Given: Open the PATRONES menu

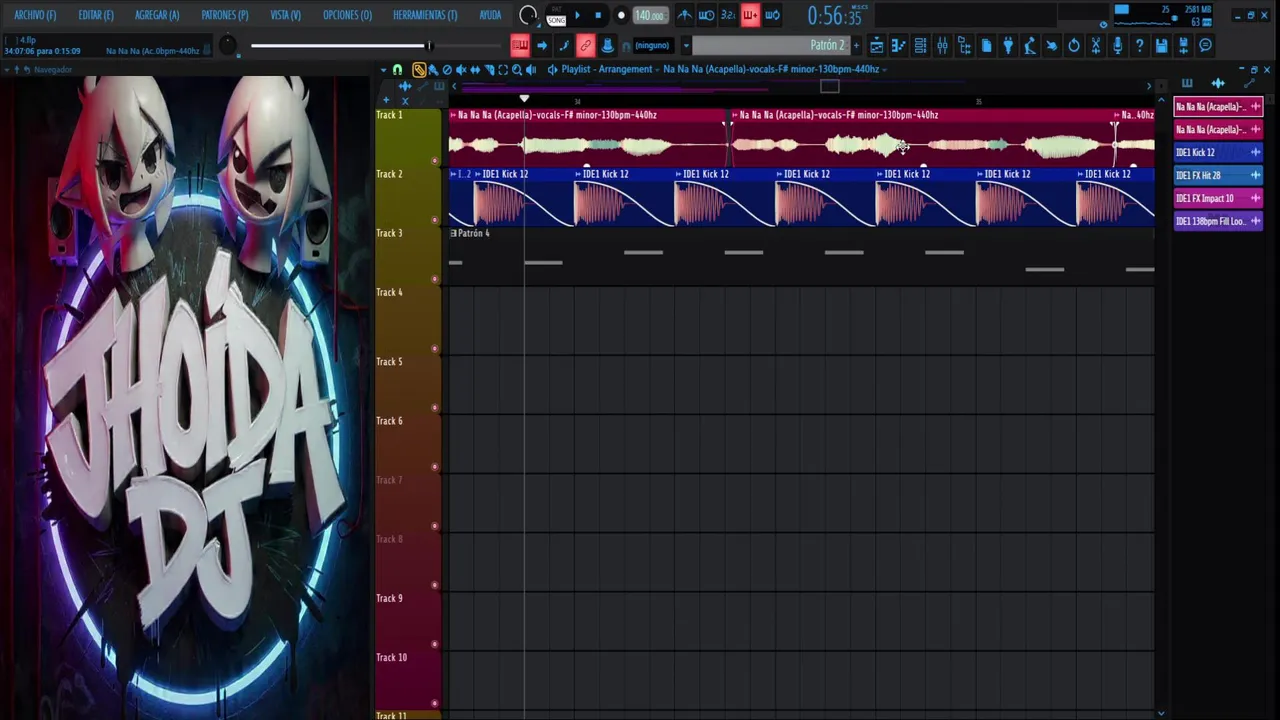Looking at the screenshot, I should pos(225,15).
